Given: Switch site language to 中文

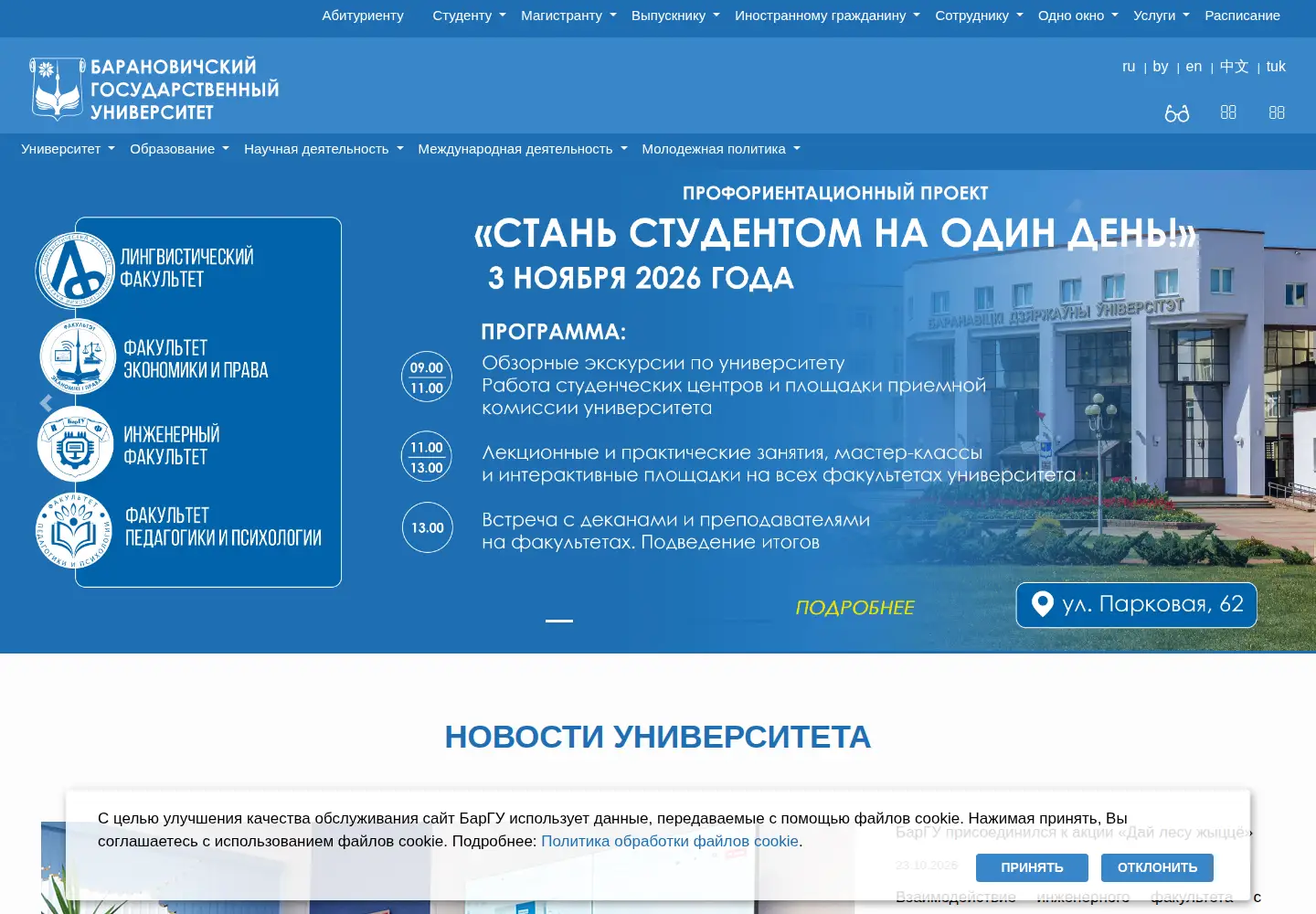Looking at the screenshot, I should click(1234, 67).
